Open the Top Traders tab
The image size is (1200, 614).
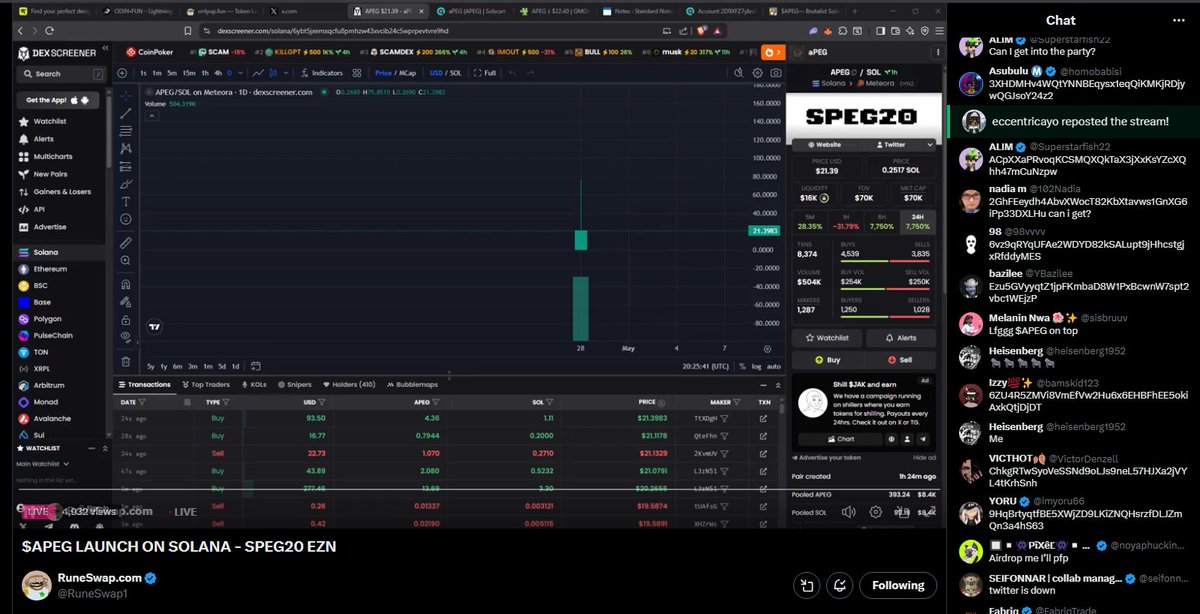(205, 385)
